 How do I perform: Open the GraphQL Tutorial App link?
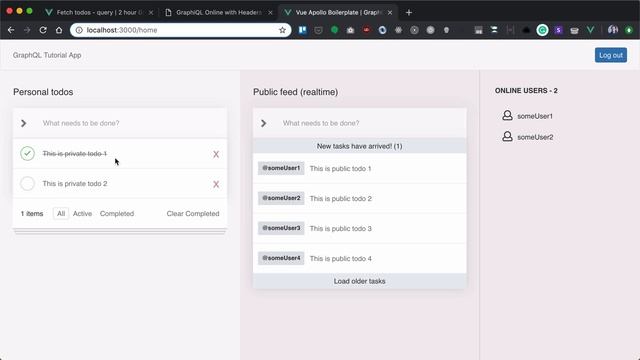pos(47,55)
